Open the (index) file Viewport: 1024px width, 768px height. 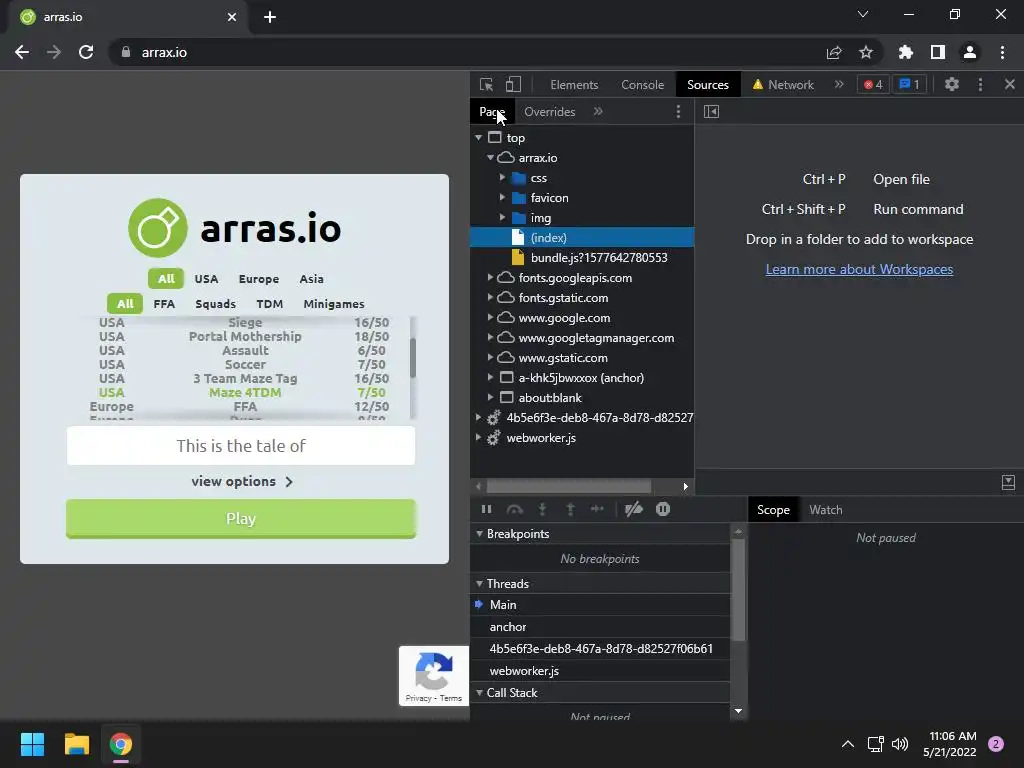582,238
